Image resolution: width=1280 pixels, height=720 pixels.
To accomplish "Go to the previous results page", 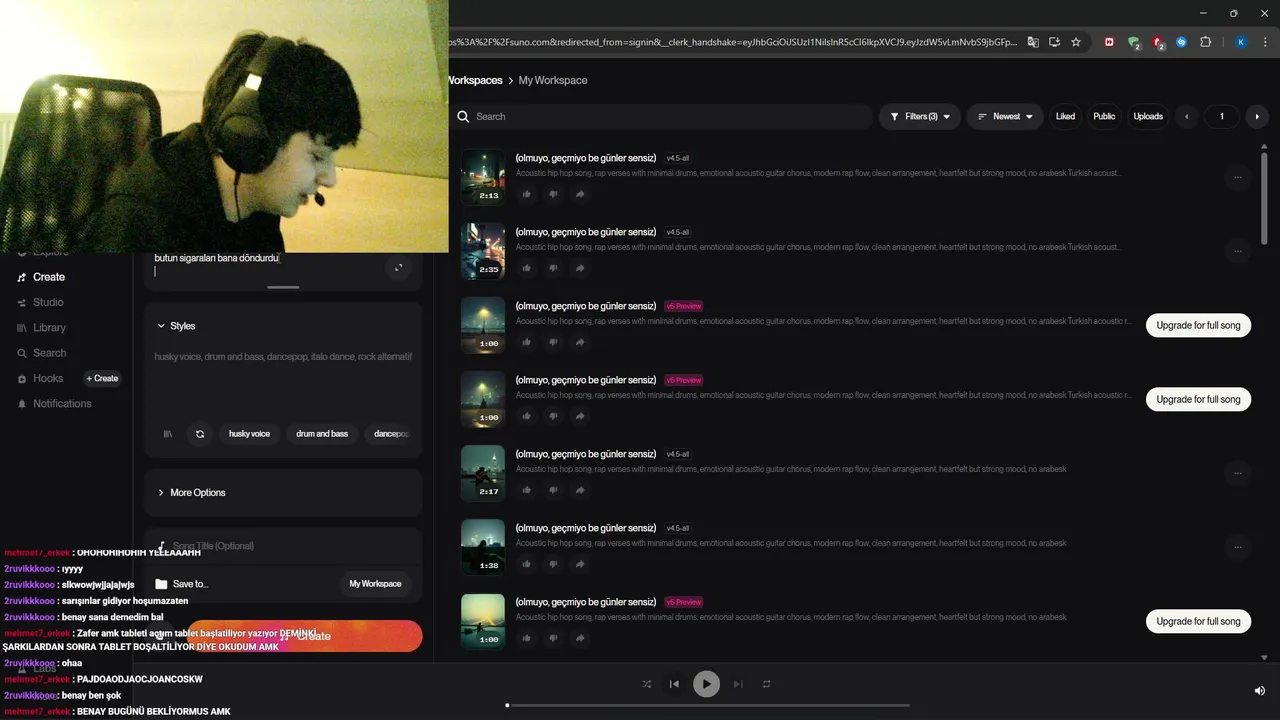I will 1187,117.
